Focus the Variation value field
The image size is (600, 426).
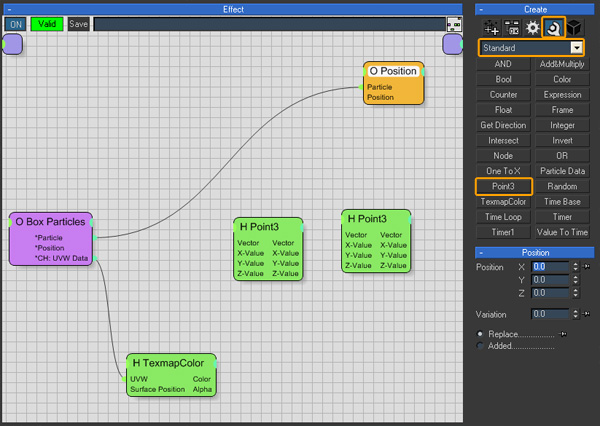(x=551, y=314)
